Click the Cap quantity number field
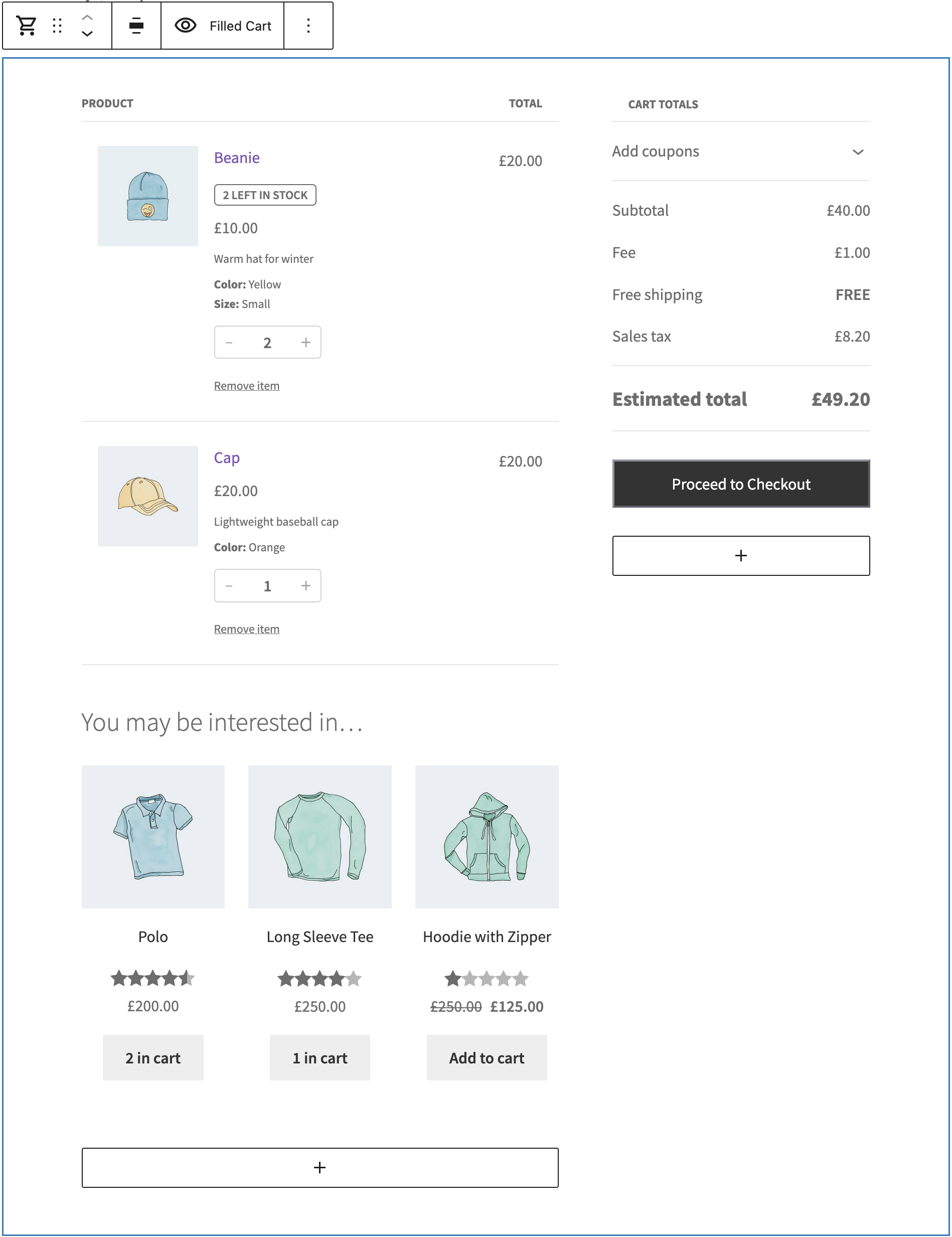 coord(267,586)
